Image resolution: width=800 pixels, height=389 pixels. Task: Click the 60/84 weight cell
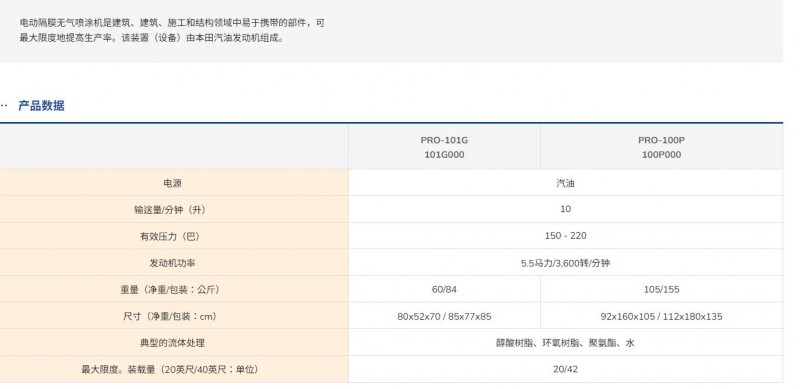444,289
